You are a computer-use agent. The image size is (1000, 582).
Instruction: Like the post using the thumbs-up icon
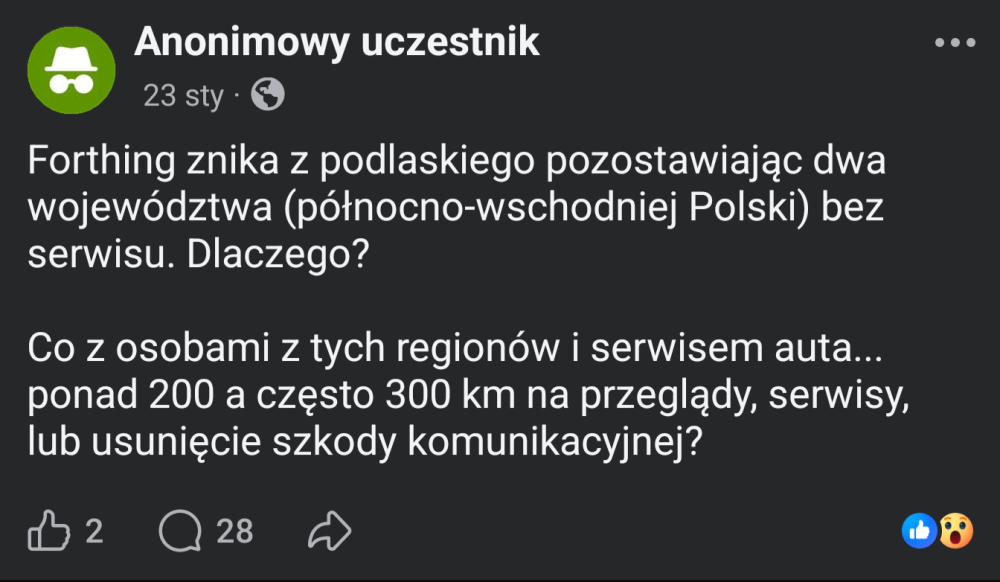click(x=50, y=532)
